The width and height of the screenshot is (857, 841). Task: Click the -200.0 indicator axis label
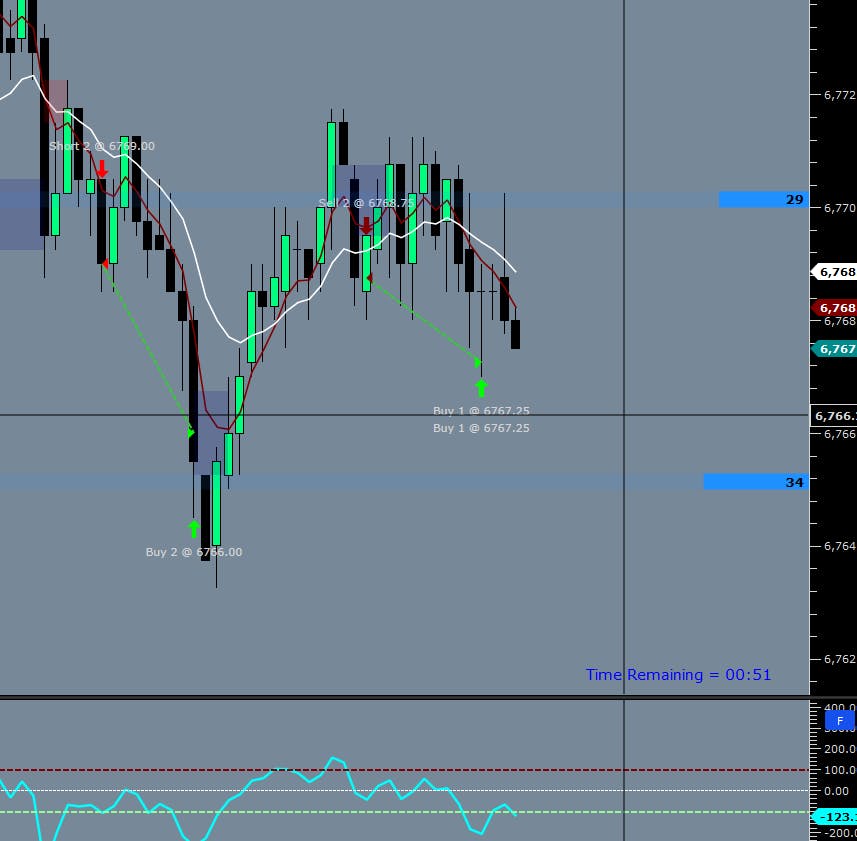point(840,833)
